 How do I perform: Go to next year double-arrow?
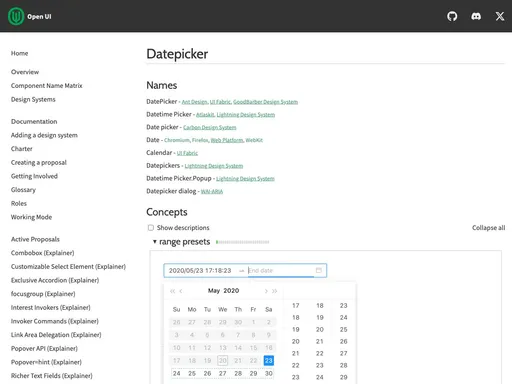point(274,291)
